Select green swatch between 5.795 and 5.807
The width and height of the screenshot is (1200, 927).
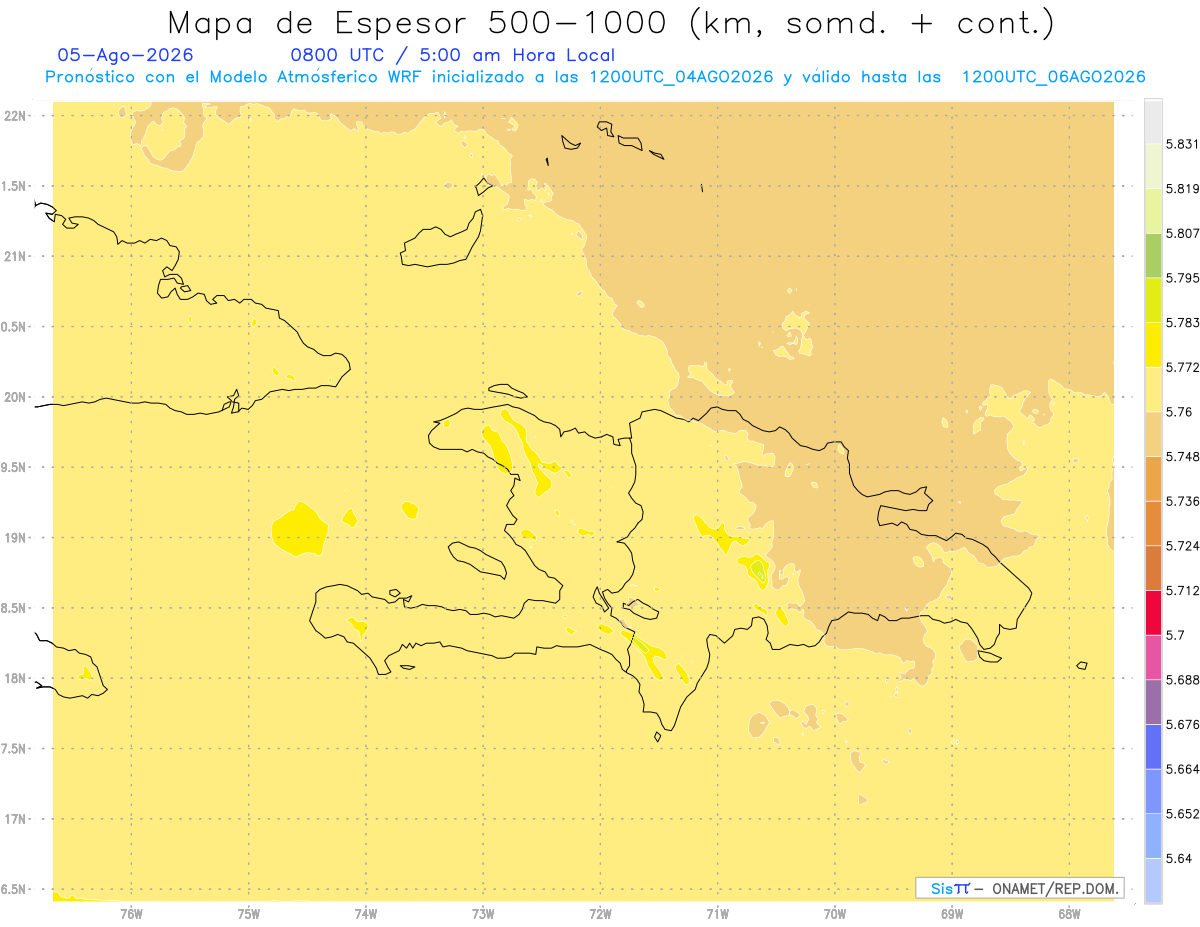[1153, 256]
